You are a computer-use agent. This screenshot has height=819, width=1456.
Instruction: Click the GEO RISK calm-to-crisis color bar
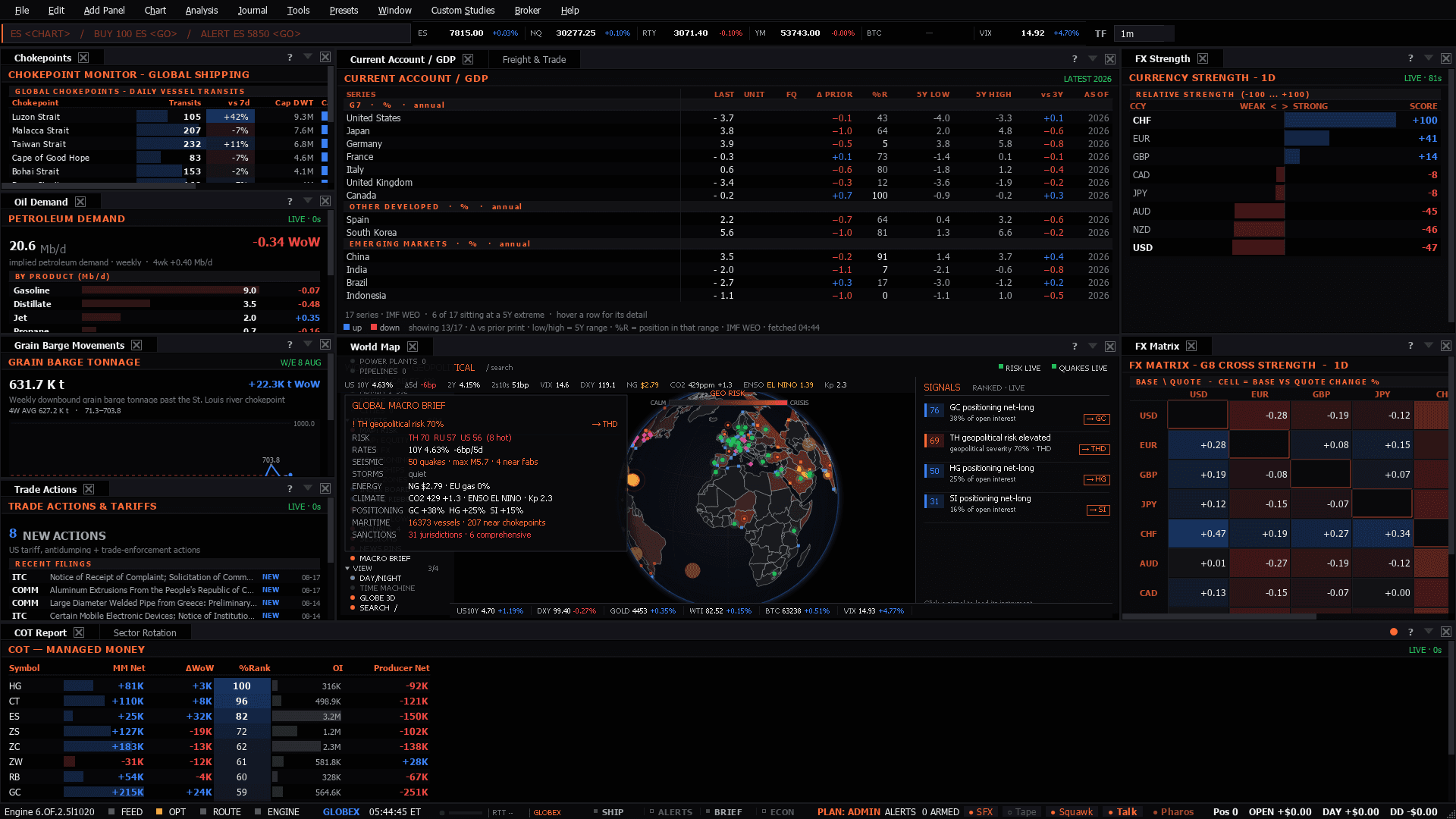[728, 403]
